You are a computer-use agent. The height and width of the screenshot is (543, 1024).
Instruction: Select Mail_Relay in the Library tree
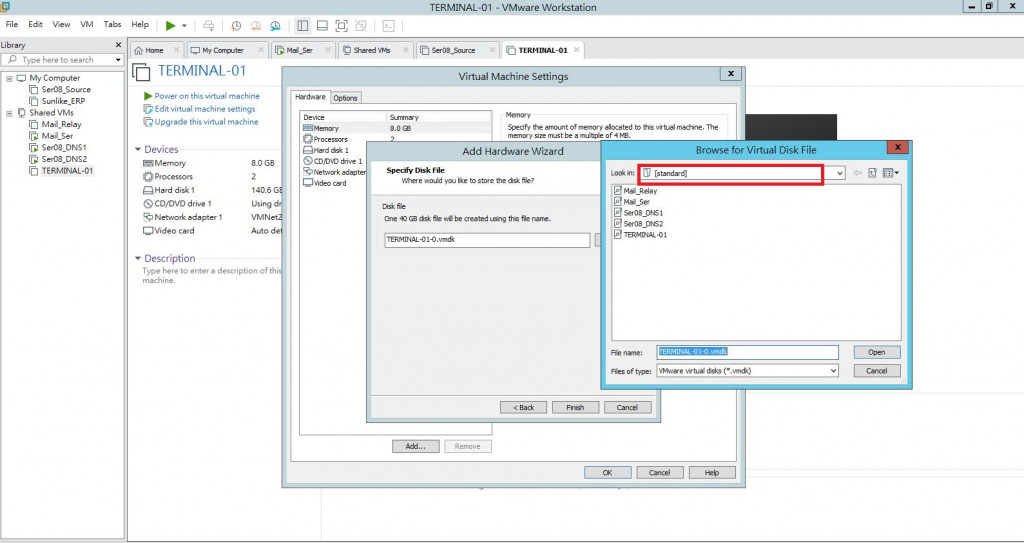[x=61, y=124]
